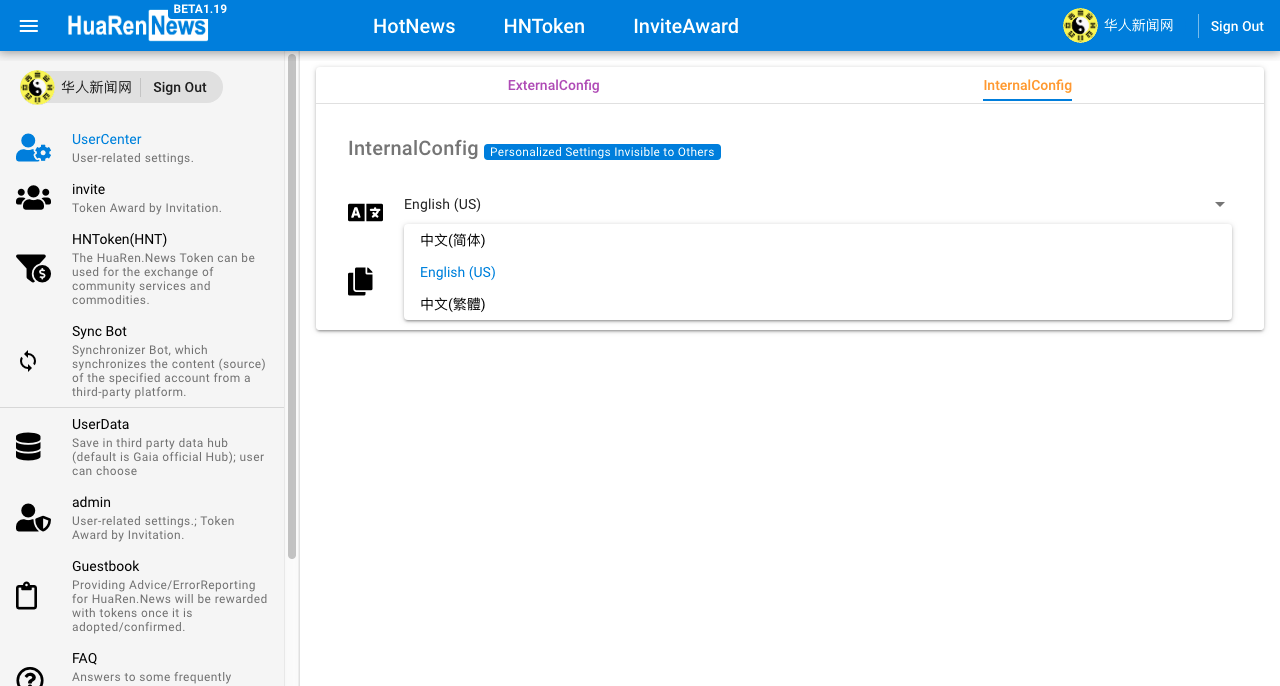The height and width of the screenshot is (686, 1280).
Task: Open FAQ sidebar item
Action: pos(142,666)
